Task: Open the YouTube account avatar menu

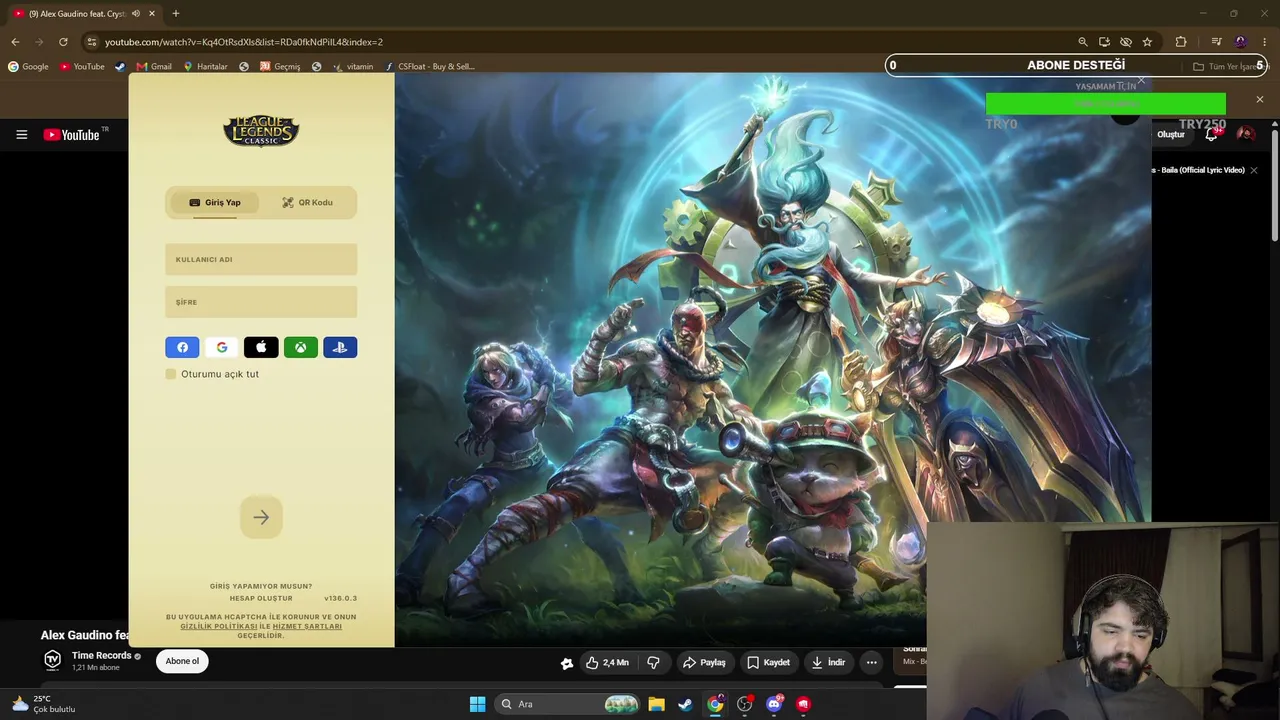Action: coord(1246,134)
